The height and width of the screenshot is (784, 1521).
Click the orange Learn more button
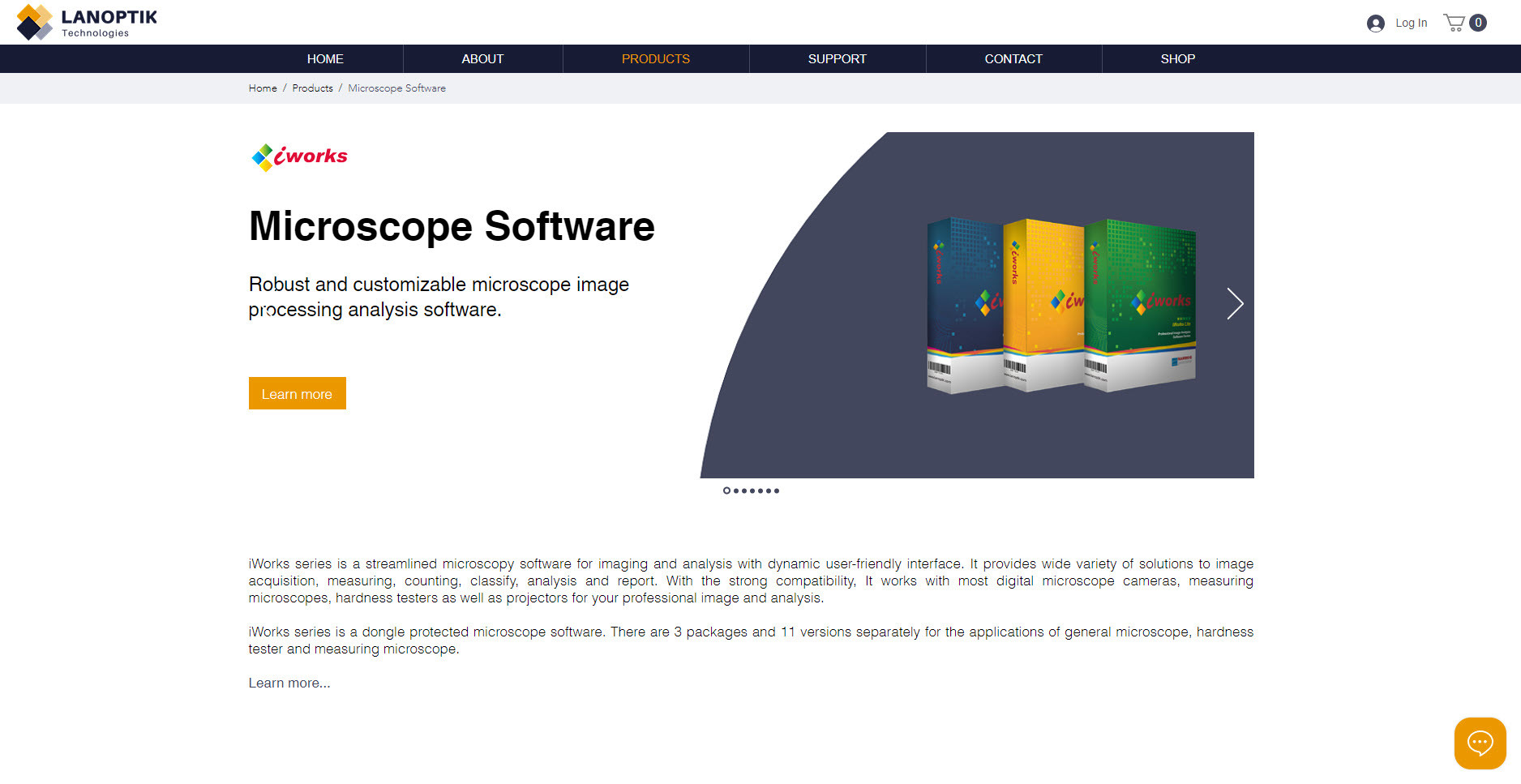pyautogui.click(x=297, y=393)
